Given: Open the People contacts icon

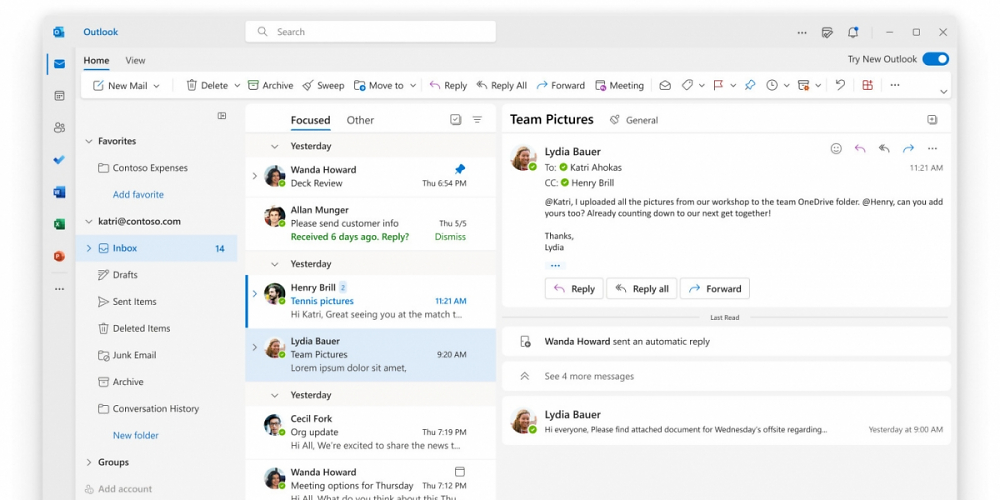Looking at the screenshot, I should (x=59, y=128).
